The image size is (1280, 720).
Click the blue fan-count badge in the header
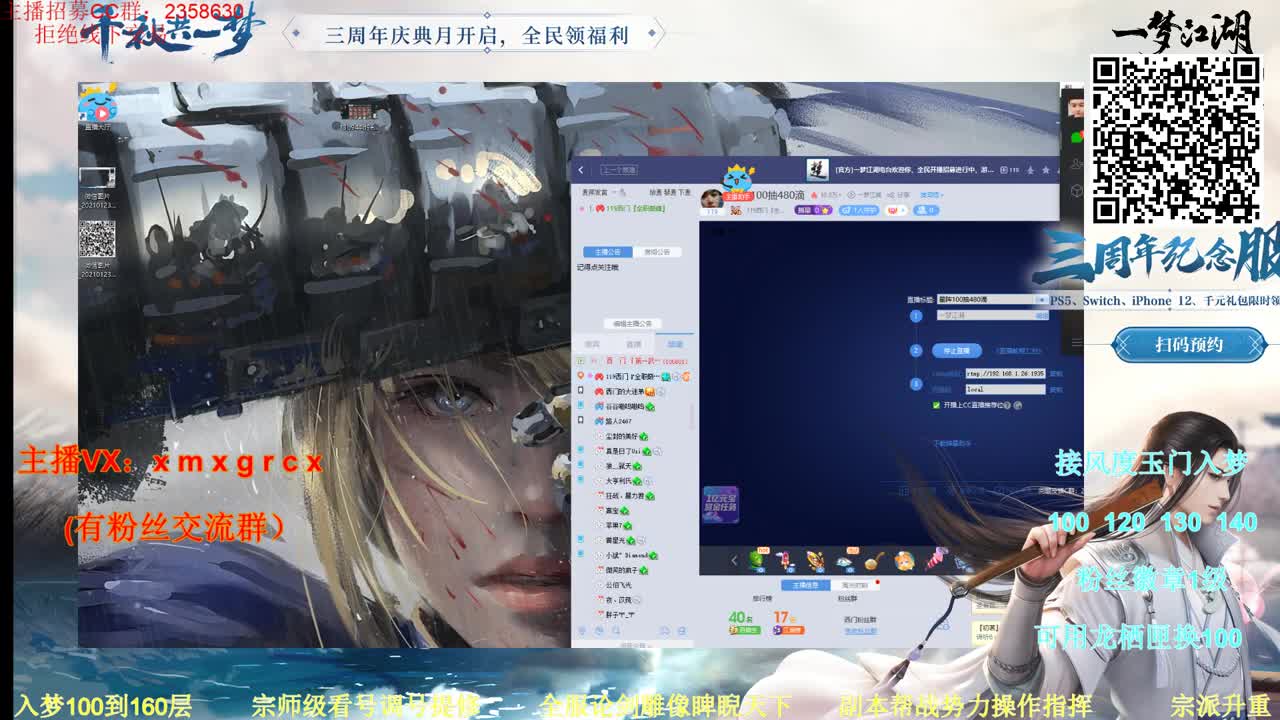coord(926,210)
